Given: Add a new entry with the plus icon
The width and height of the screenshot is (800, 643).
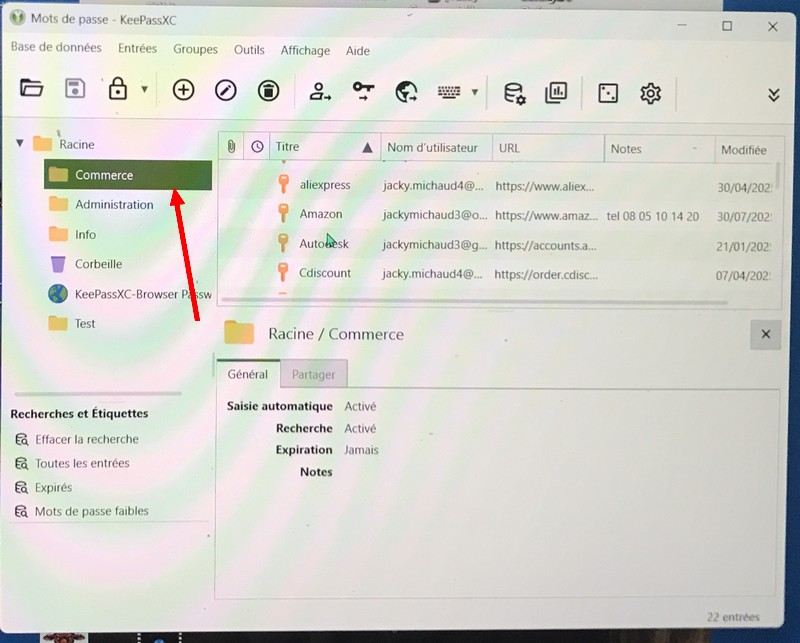Looking at the screenshot, I should point(183,91).
